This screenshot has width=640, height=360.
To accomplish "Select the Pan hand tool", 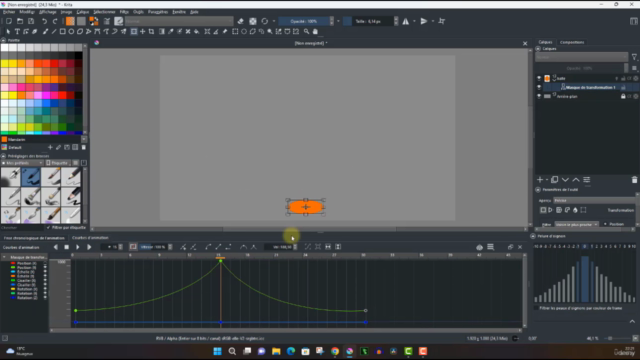I will tap(315, 31).
